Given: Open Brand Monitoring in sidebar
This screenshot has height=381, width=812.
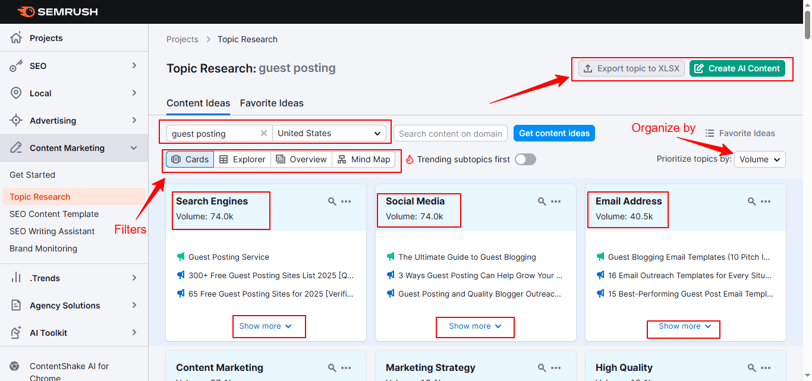Looking at the screenshot, I should [x=43, y=248].
